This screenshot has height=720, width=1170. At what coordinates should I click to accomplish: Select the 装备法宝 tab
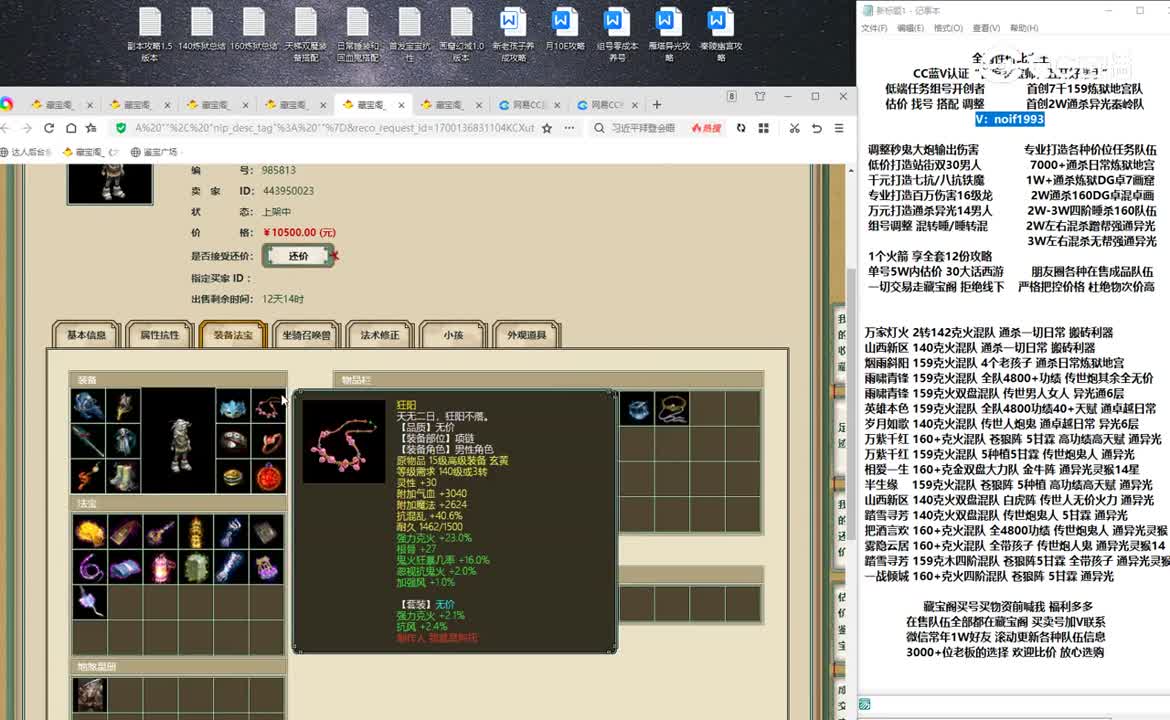(233, 335)
